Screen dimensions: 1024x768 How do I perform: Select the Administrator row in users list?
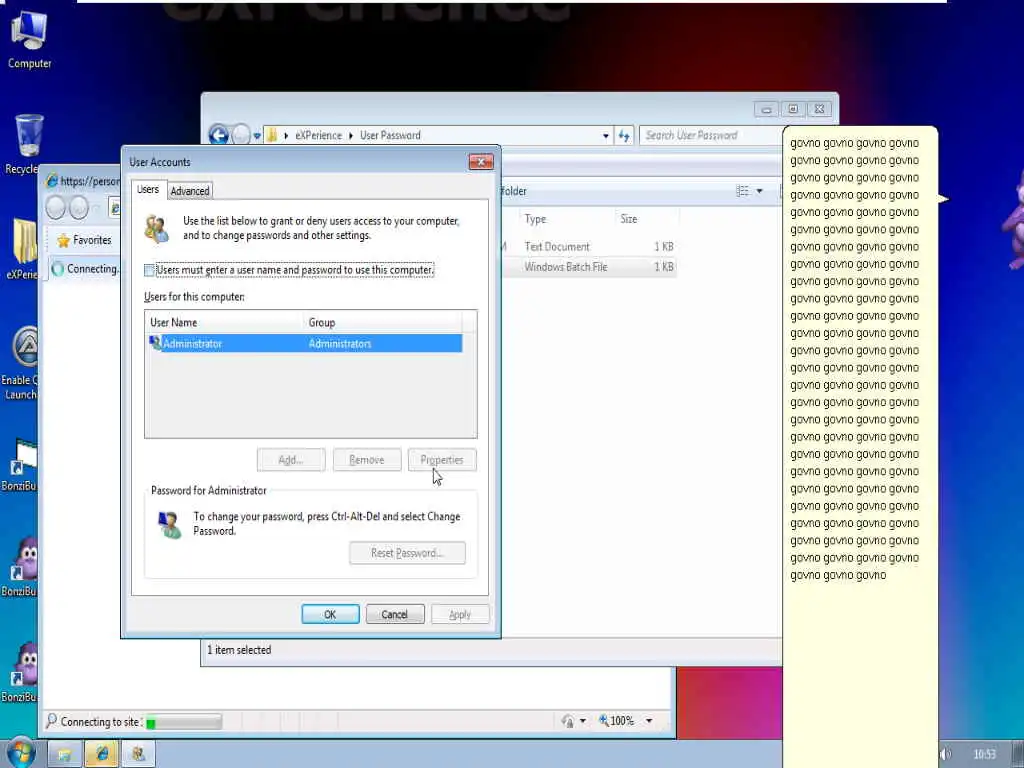tap(304, 344)
